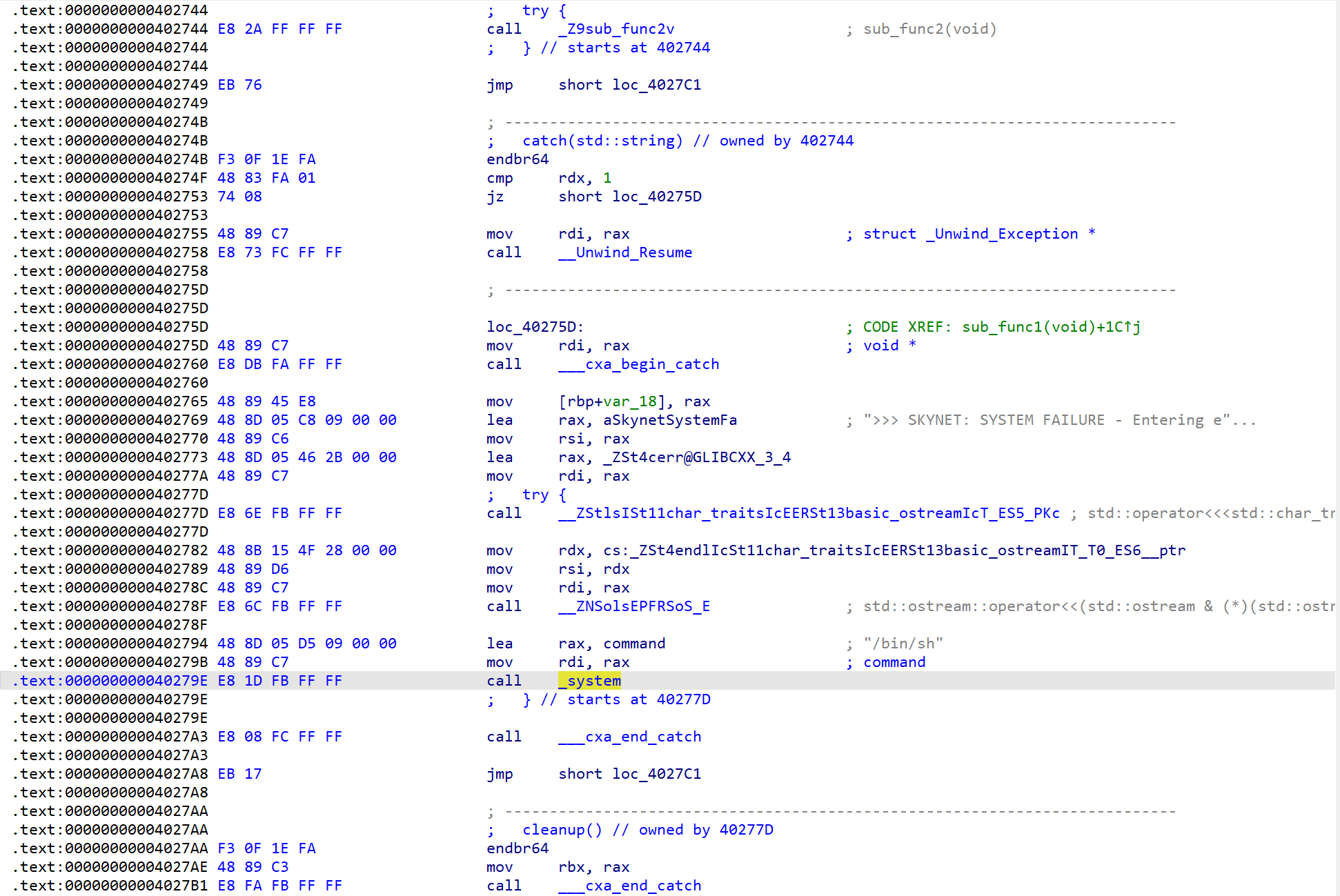This screenshot has width=1340, height=896.
Task: Click the "/bin/sh" string comment
Action: tap(903, 644)
